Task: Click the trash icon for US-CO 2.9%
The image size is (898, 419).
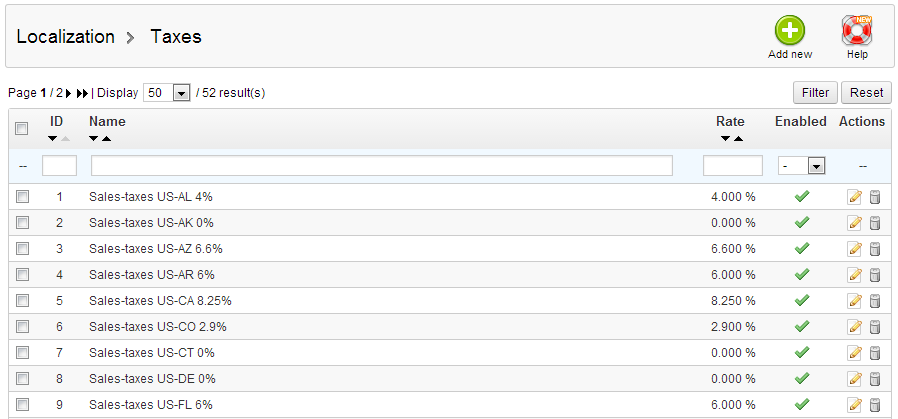Action: 874,327
